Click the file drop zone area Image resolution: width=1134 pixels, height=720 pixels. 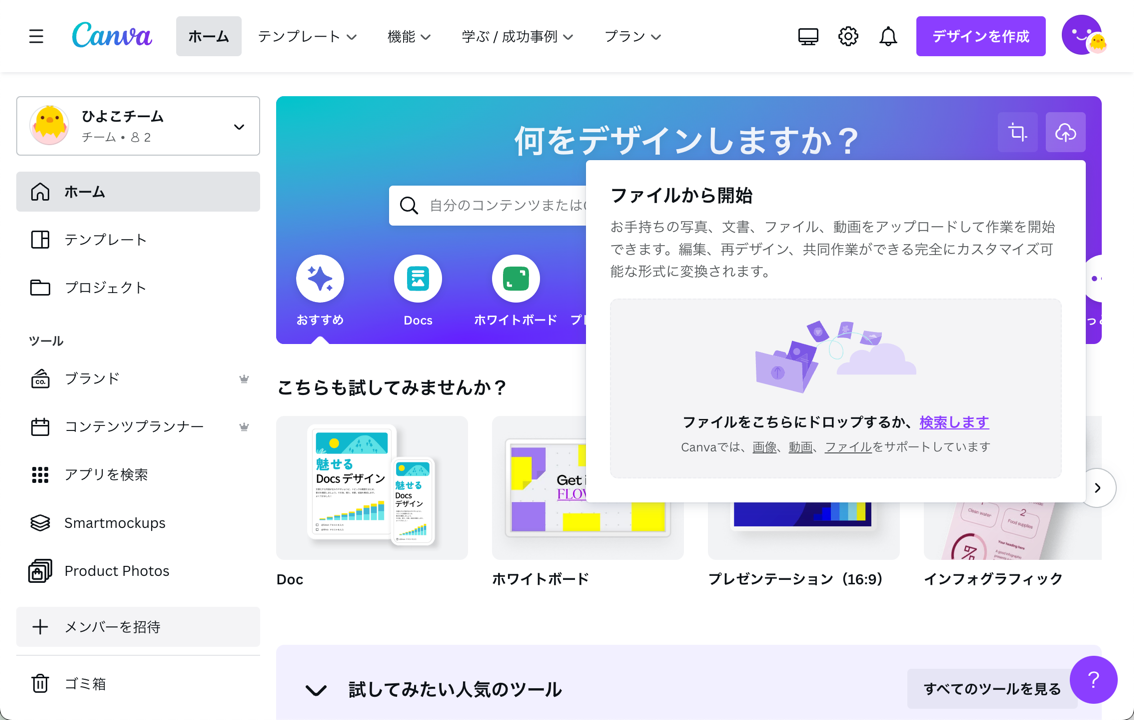pos(835,388)
